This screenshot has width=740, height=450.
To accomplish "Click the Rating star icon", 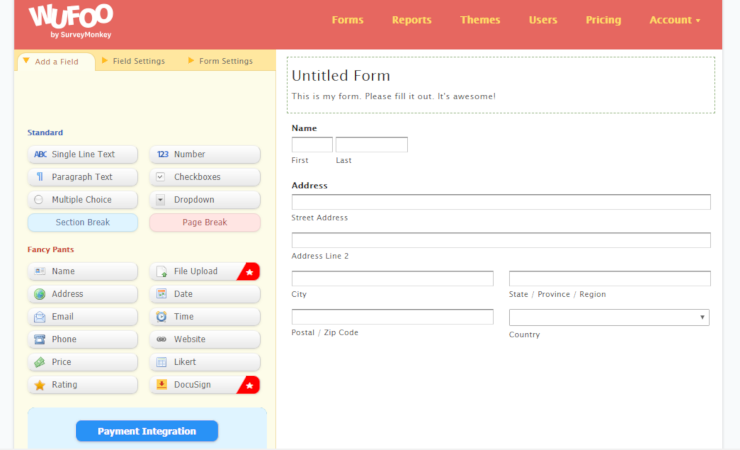I will click(40, 385).
